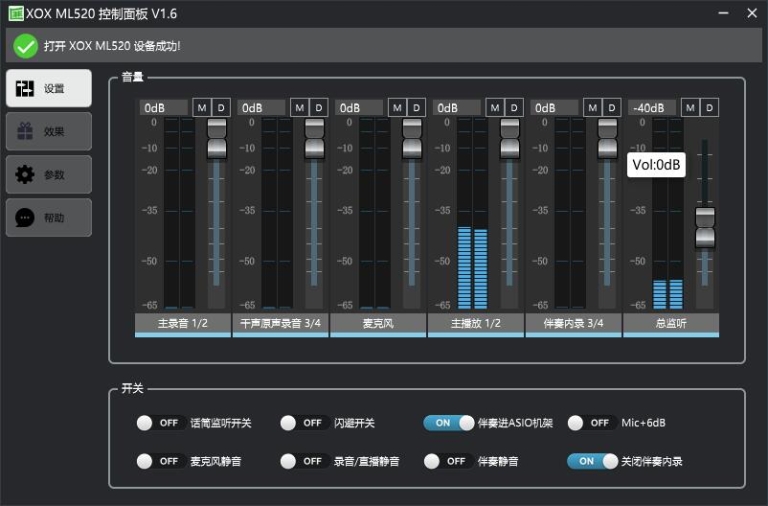The height and width of the screenshot is (506, 768).
Task: Click the 伴奏内录 3/4 fader knob
Action: (x=607, y=138)
